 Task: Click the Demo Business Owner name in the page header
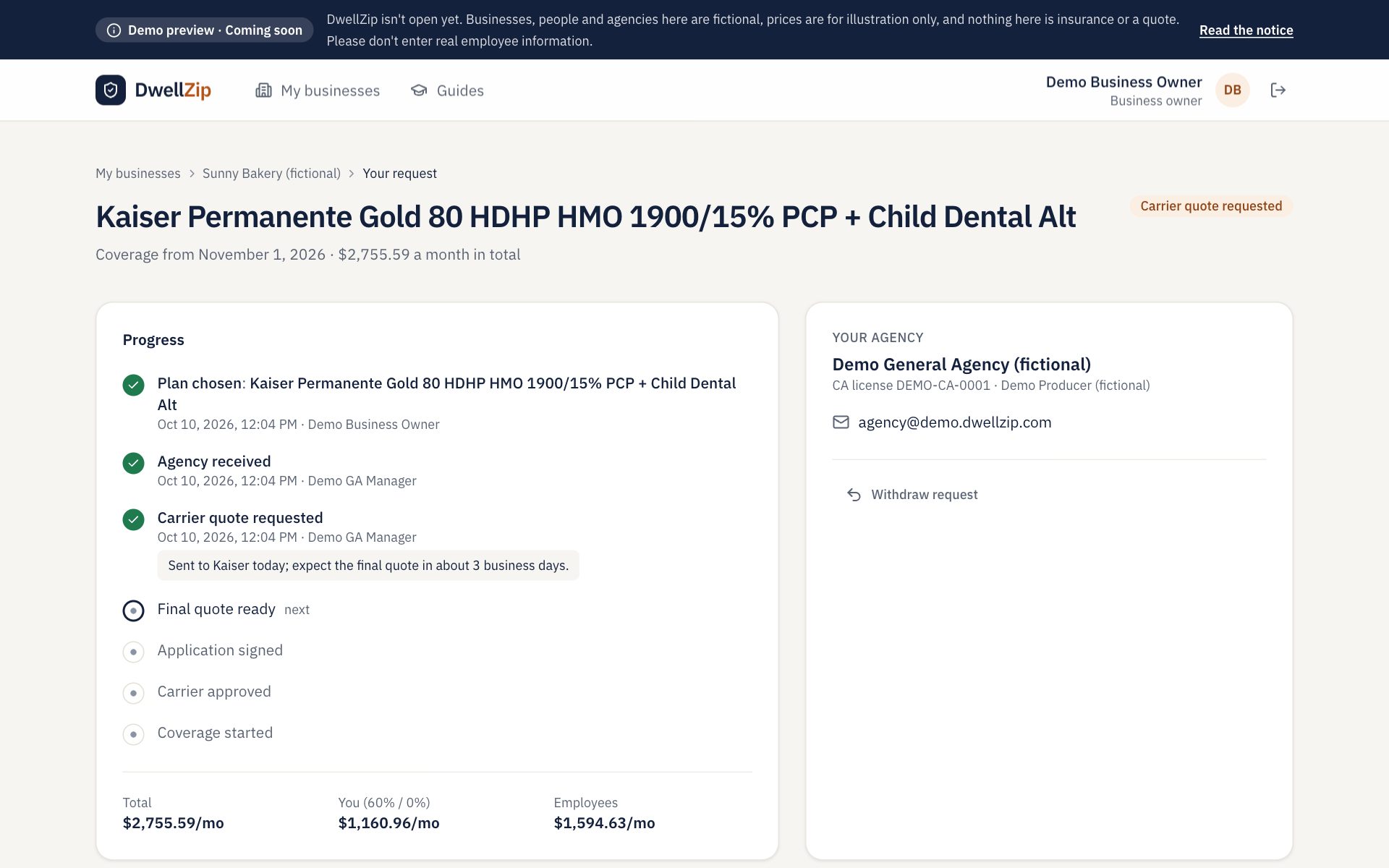point(1123,82)
